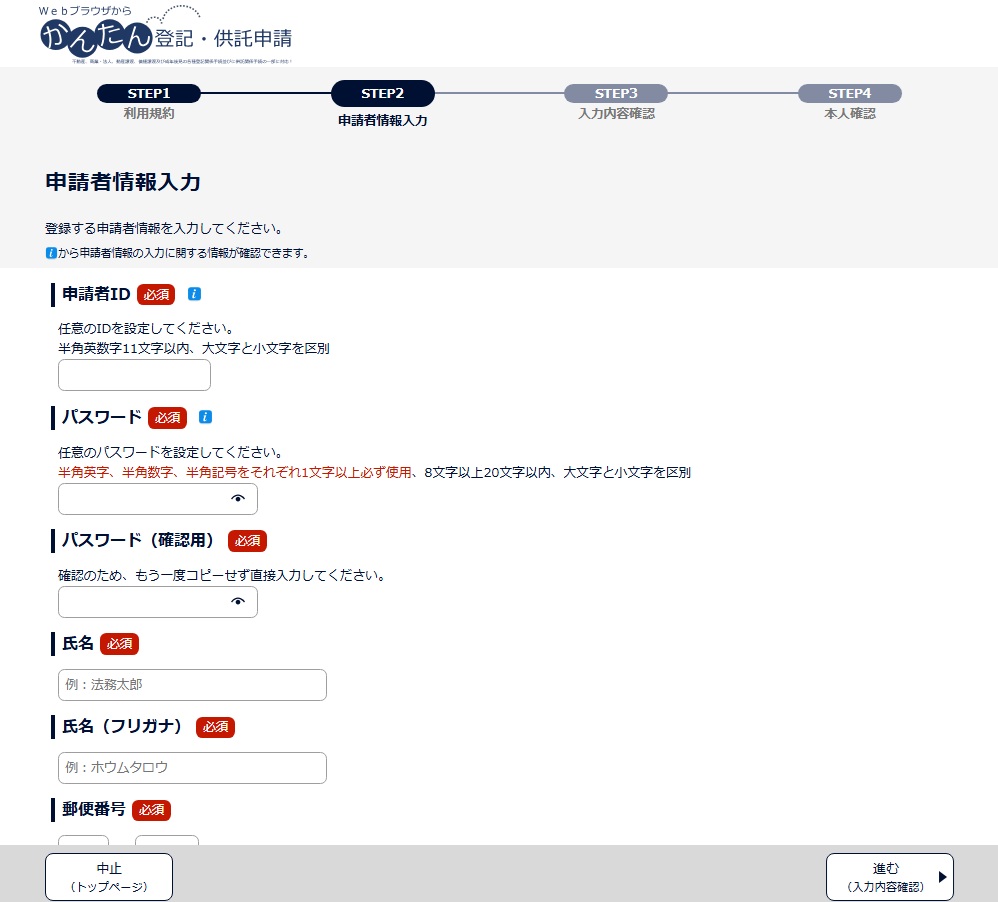Toggle visibility in パスワード(確認用) field
The height and width of the screenshot is (902, 998).
click(x=238, y=601)
